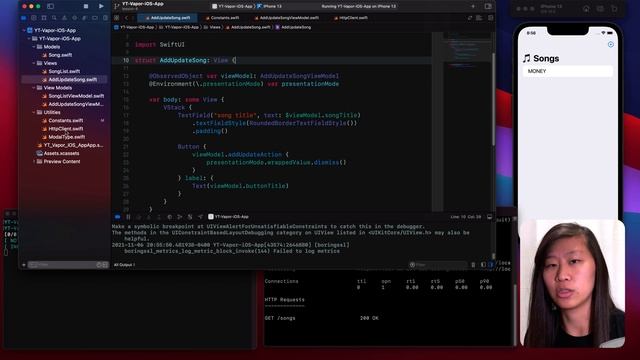Toggle the inspectors panel visibility
The height and width of the screenshot is (360, 640).
488,6
